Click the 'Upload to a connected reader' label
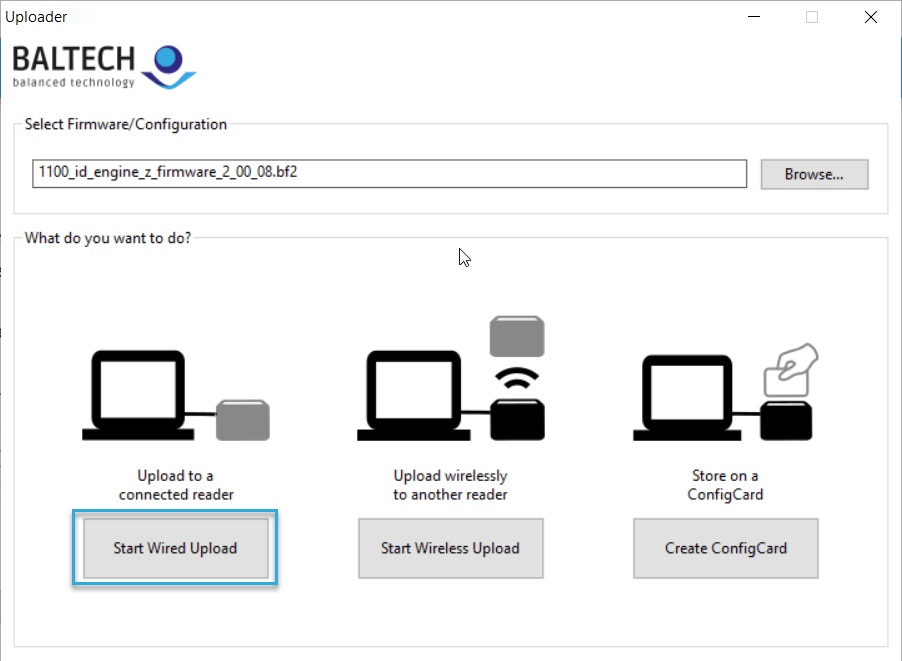The width and height of the screenshot is (902, 661). click(176, 485)
